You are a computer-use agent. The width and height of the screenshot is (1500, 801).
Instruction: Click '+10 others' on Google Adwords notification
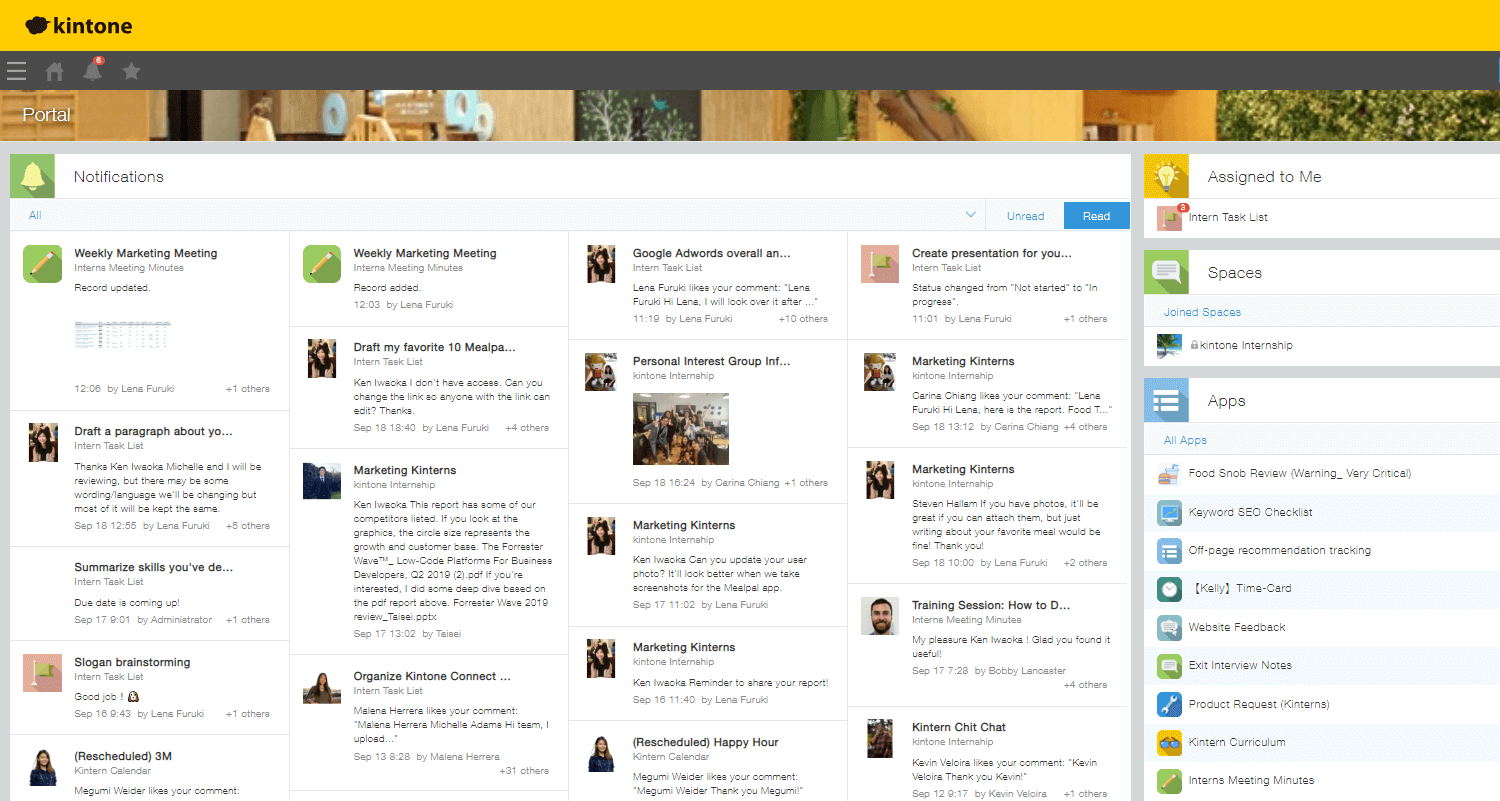803,319
